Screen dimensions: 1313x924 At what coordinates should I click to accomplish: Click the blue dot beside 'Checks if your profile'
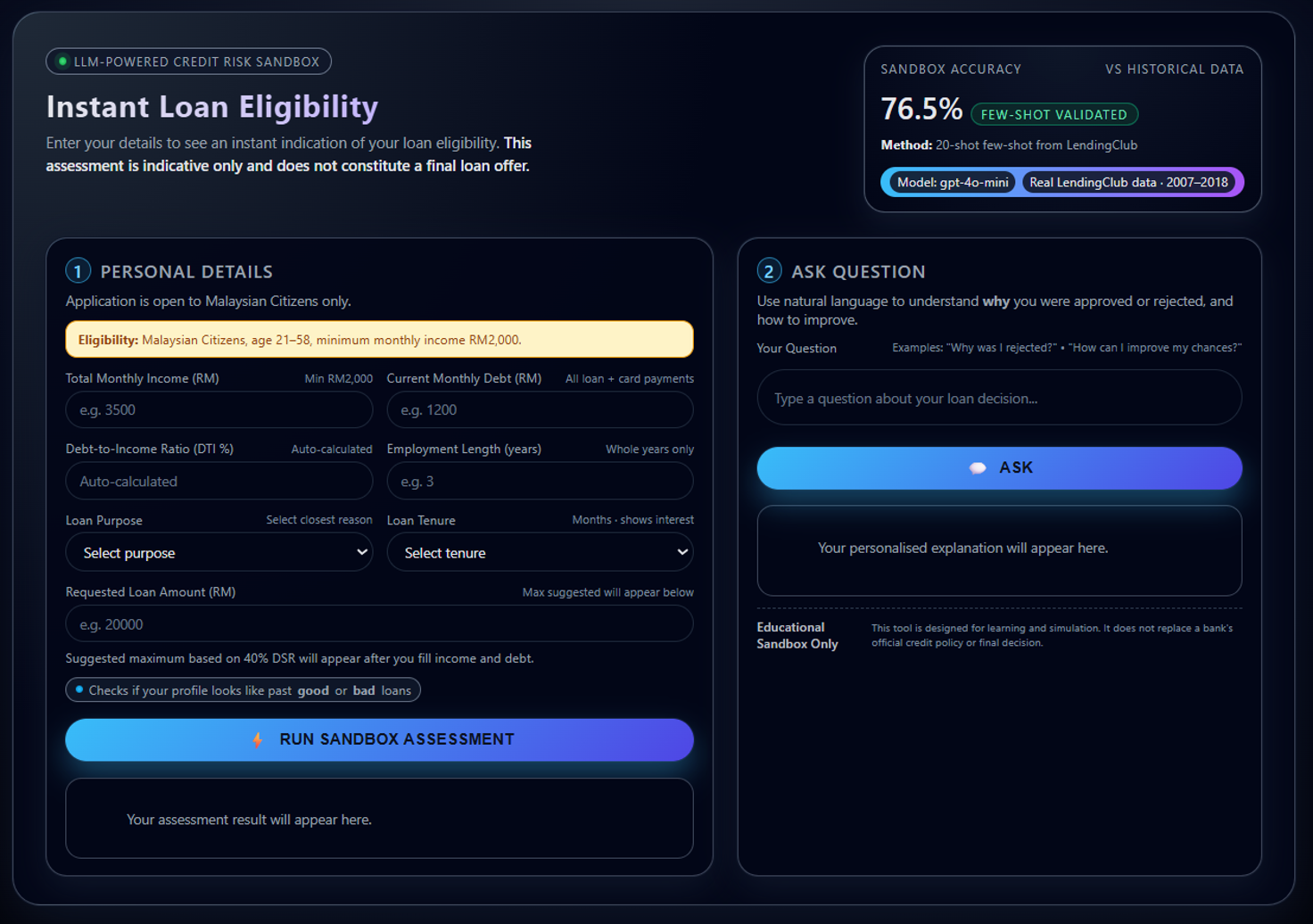click(x=79, y=689)
